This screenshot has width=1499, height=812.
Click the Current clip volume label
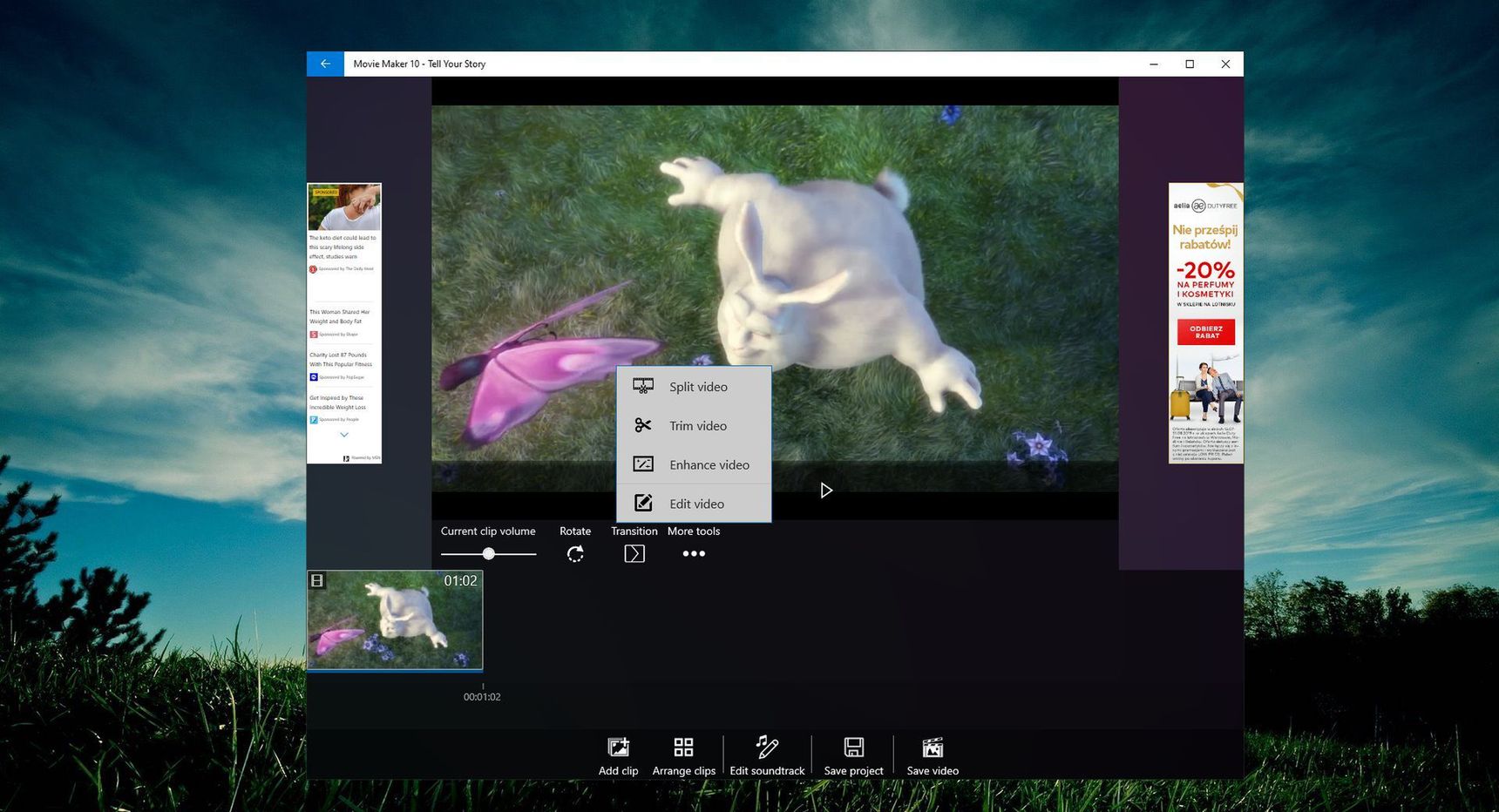coord(488,531)
